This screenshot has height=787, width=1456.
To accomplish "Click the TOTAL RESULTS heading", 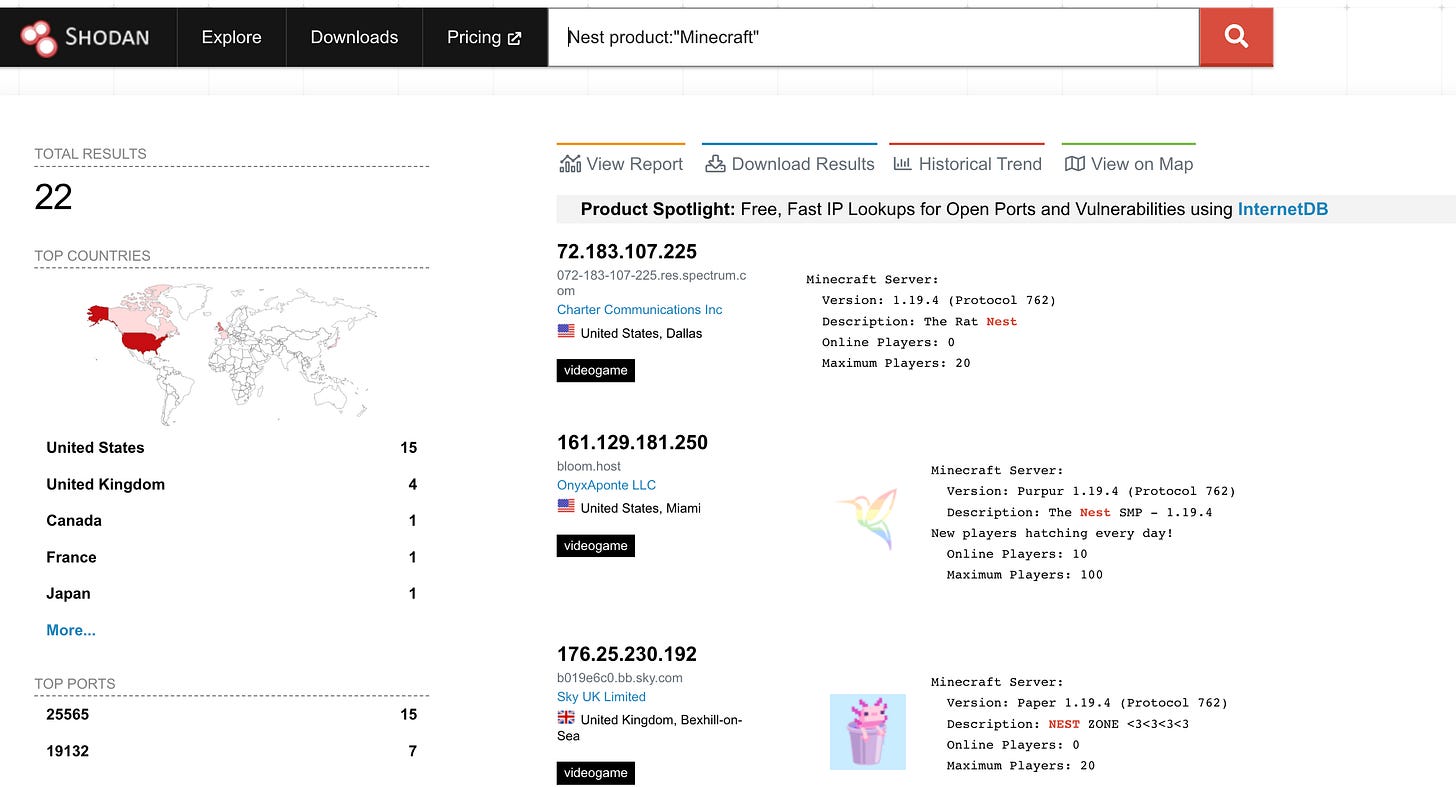I will 90,154.
